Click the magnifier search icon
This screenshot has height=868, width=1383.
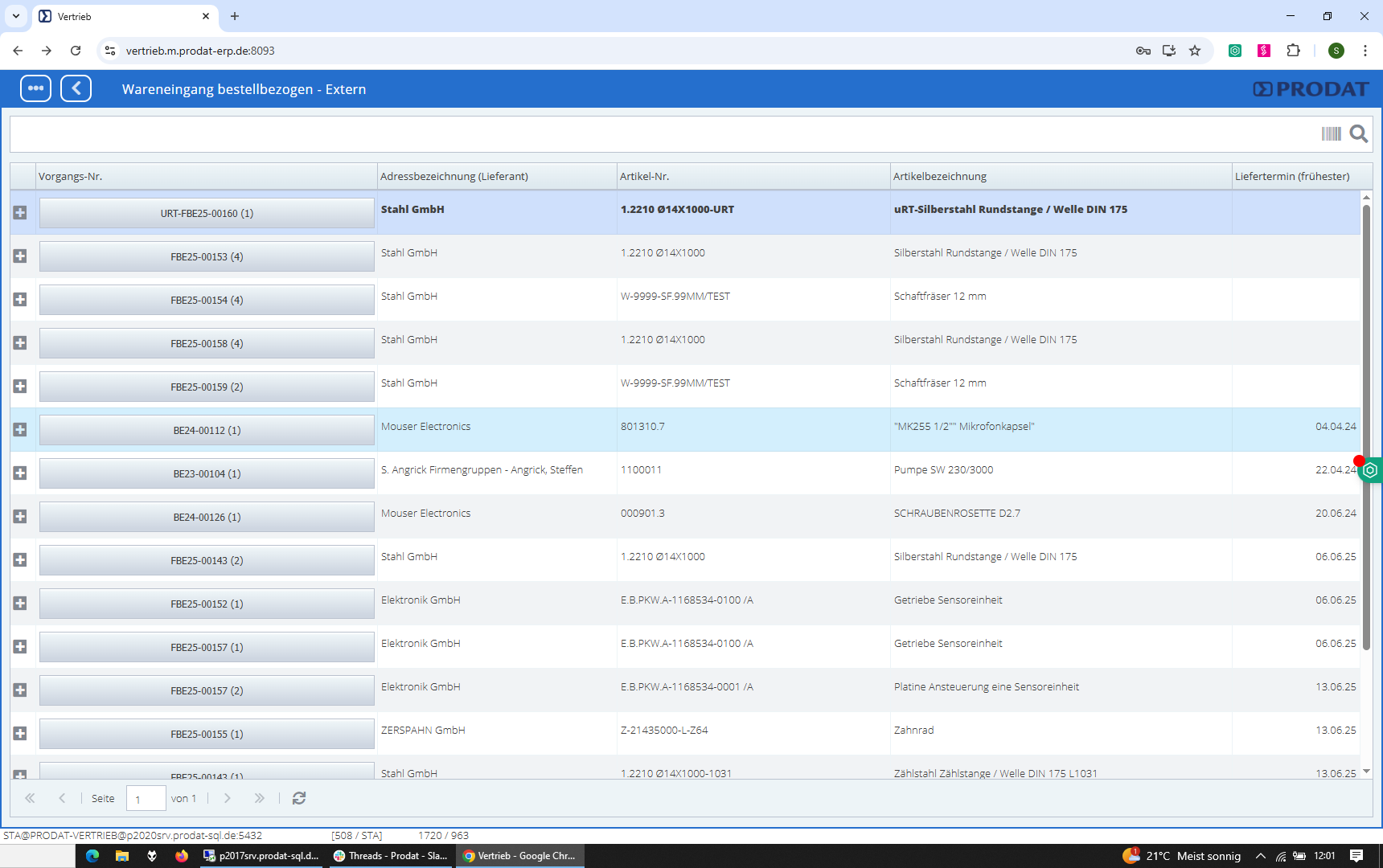(1358, 133)
